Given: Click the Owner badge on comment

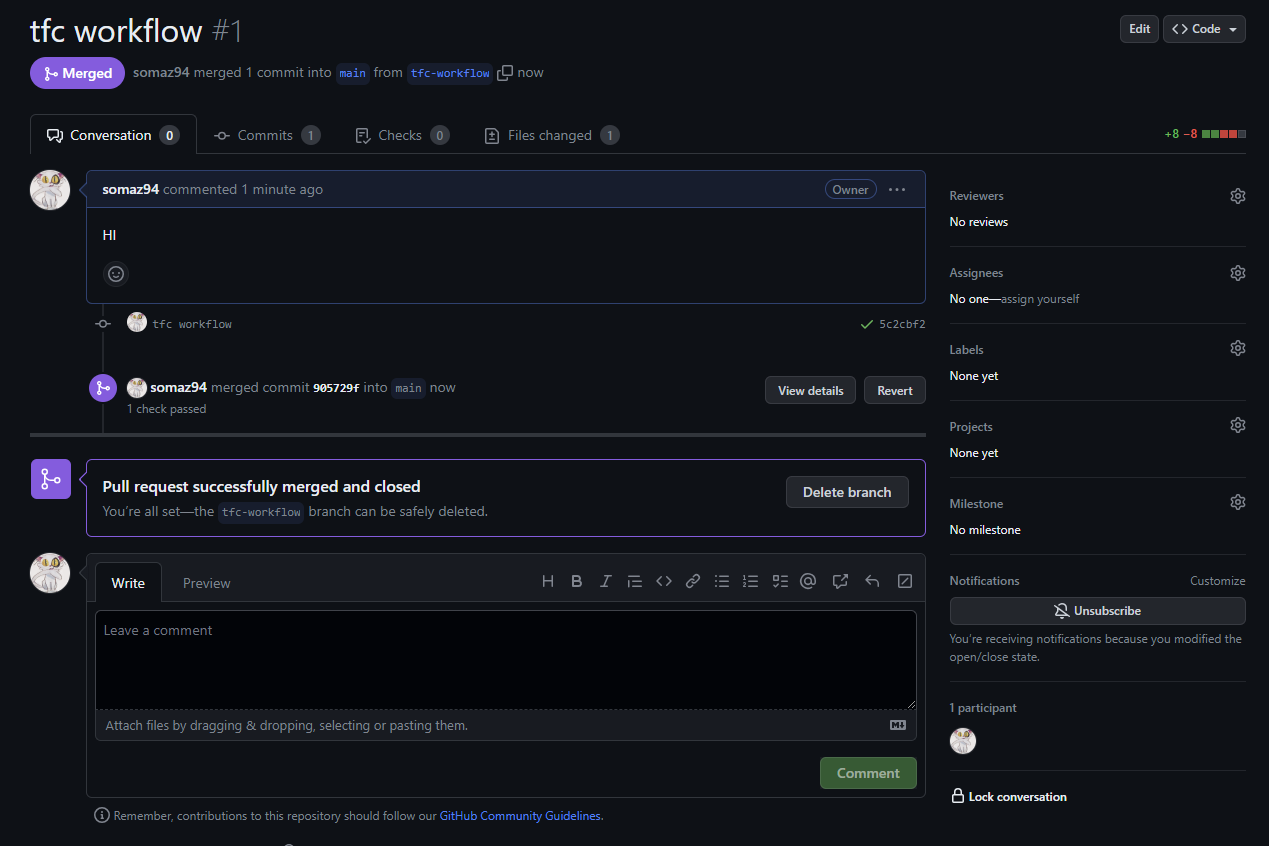Looking at the screenshot, I should coord(851,189).
